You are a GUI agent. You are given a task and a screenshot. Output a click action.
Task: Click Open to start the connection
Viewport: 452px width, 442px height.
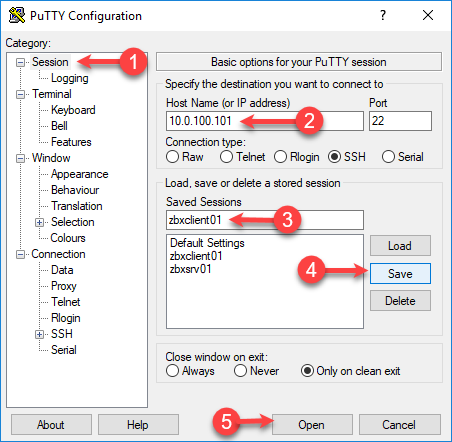[x=312, y=425]
